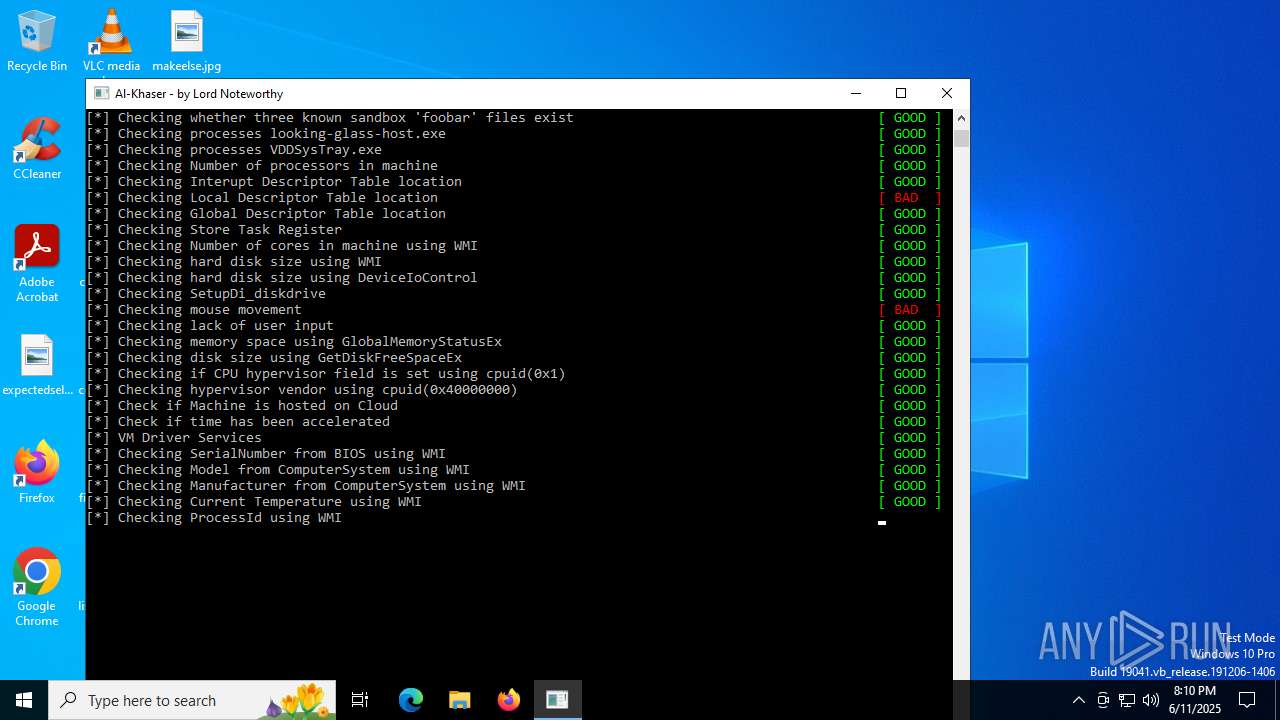The width and height of the screenshot is (1280, 720).
Task: Click 'Checking hard disk size using DeviceIoControl'
Action: (282, 278)
